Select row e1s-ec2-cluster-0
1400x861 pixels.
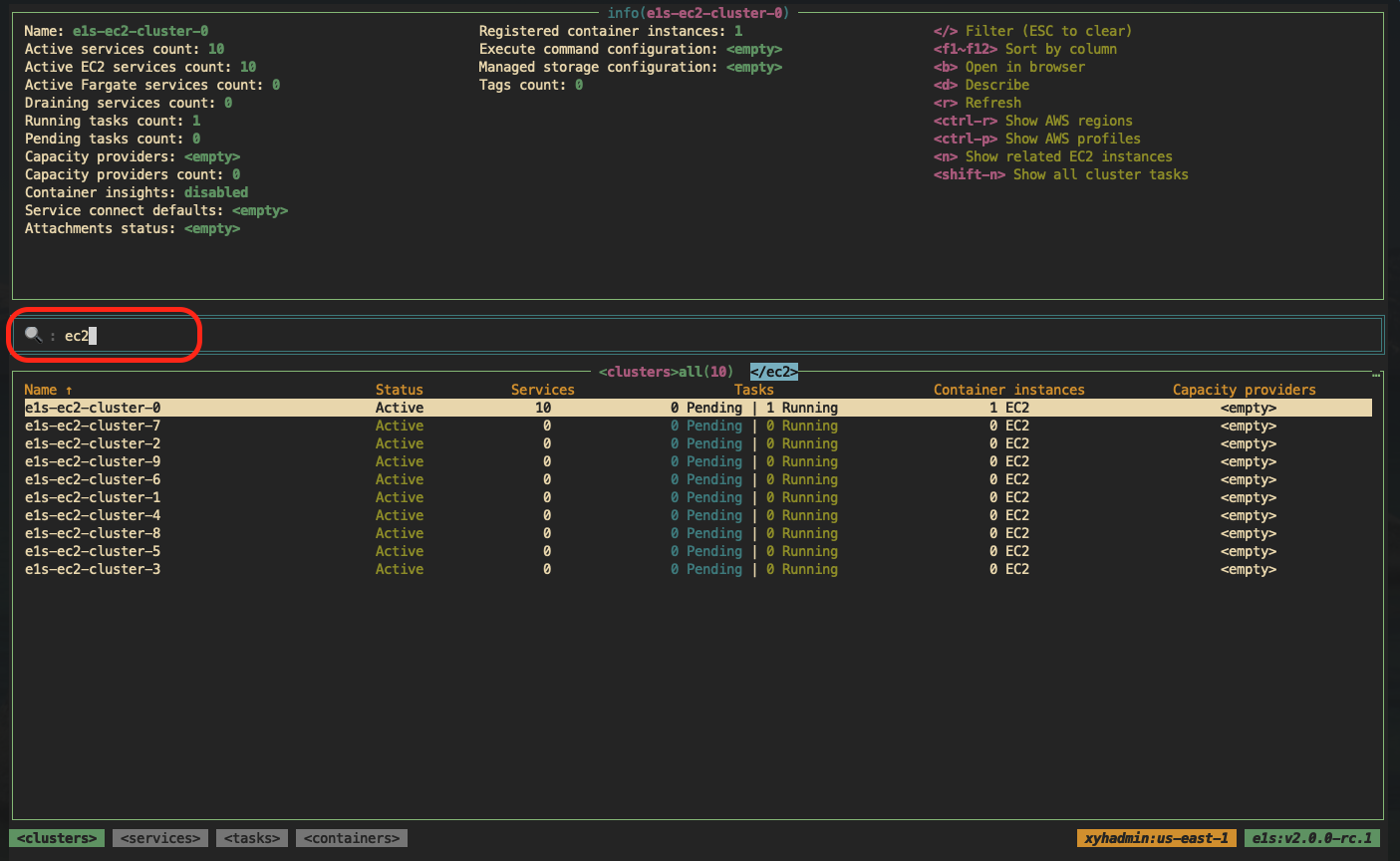(698, 408)
